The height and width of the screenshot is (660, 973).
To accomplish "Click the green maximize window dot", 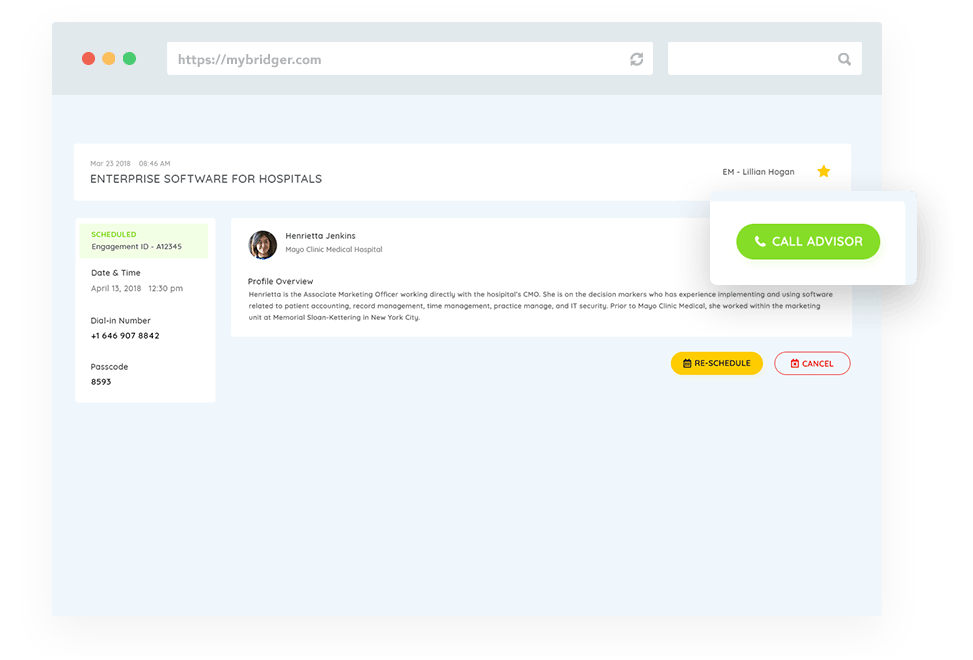I will 129,59.
